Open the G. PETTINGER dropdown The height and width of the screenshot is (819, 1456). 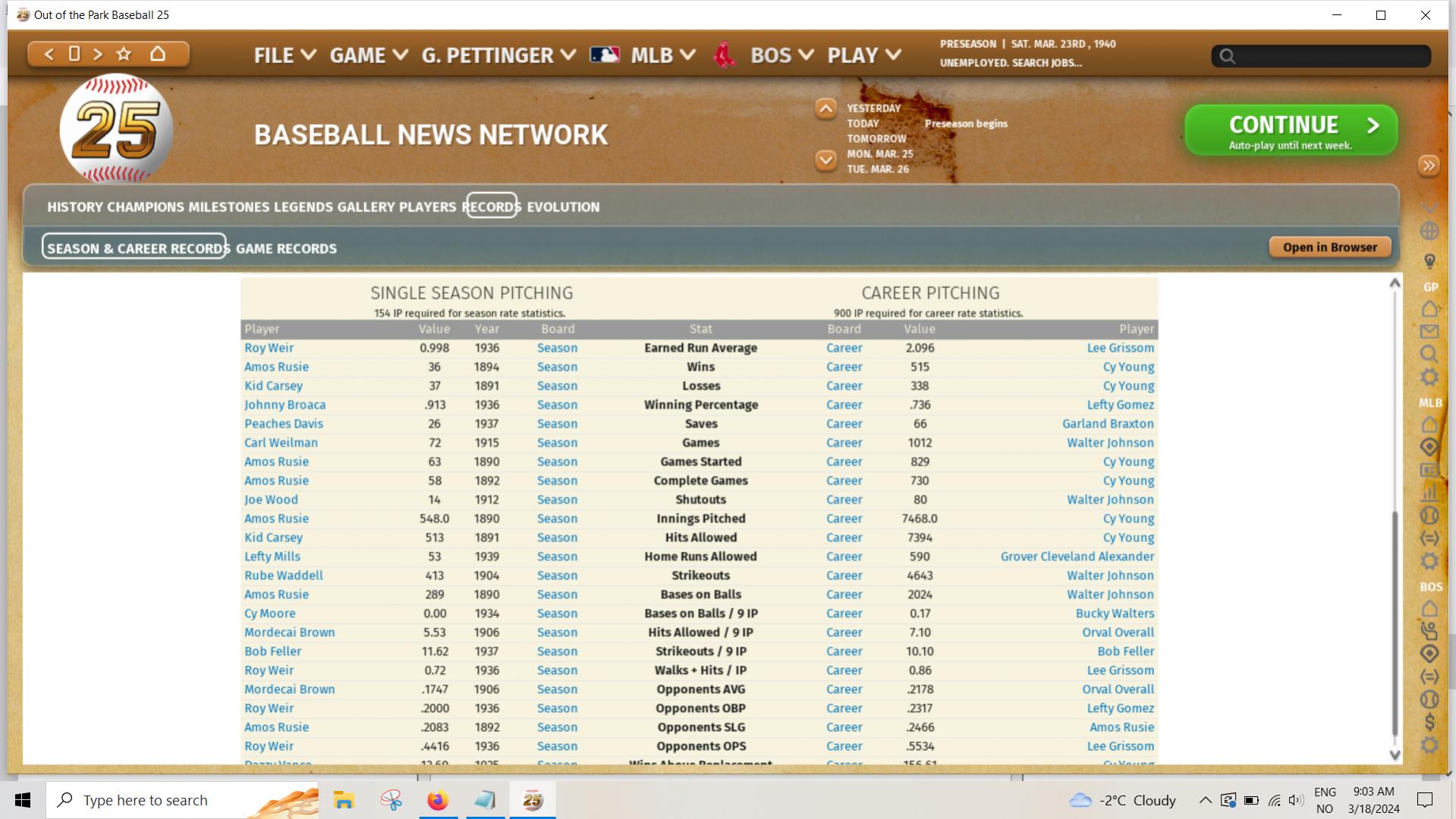[x=498, y=55]
